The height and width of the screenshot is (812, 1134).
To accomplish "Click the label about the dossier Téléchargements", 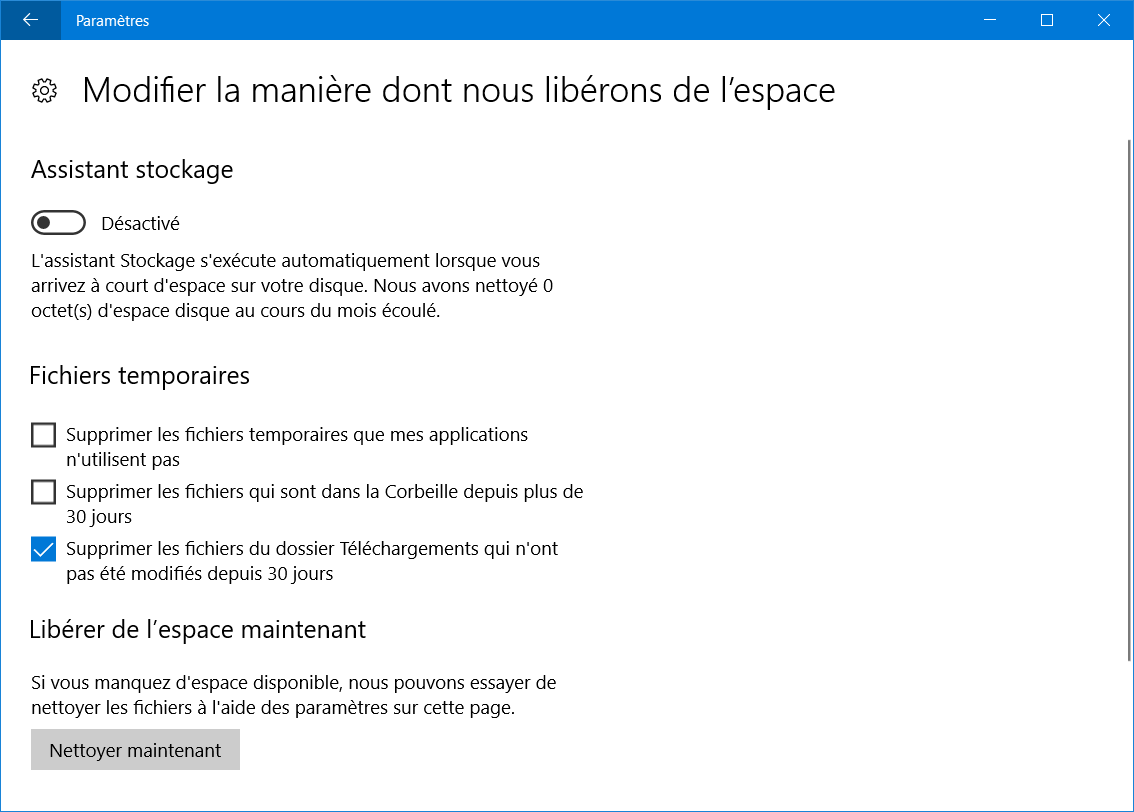I will pyautogui.click(x=312, y=561).
